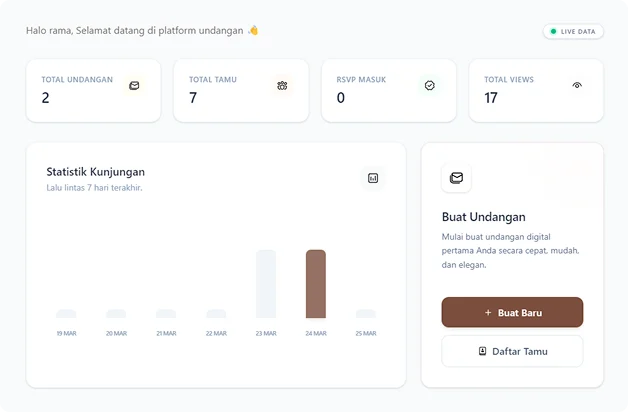Click the checkmark icon in RSVP Masuk card
The height and width of the screenshot is (412, 628).
(430, 86)
